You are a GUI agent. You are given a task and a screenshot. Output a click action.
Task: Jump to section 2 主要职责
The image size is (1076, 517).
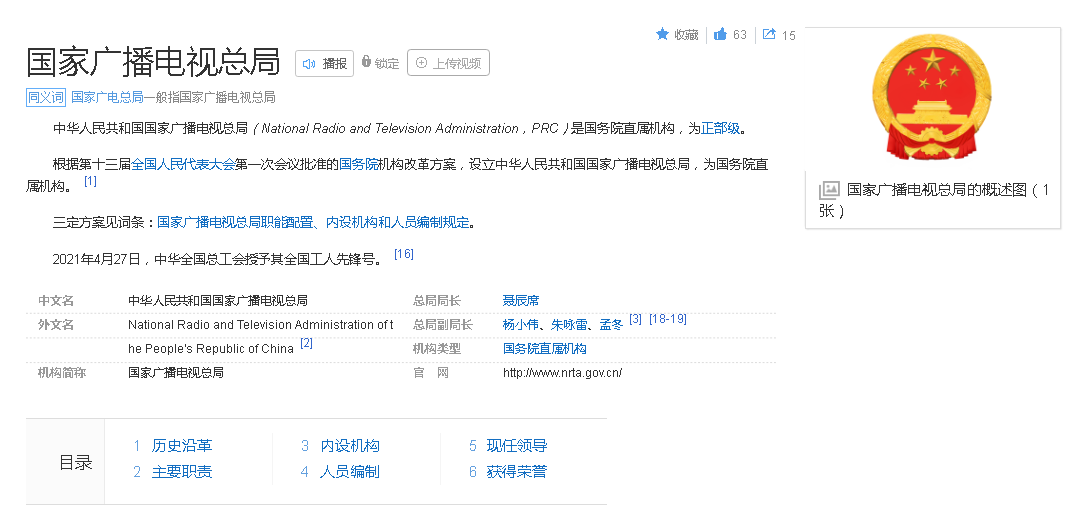(x=182, y=472)
